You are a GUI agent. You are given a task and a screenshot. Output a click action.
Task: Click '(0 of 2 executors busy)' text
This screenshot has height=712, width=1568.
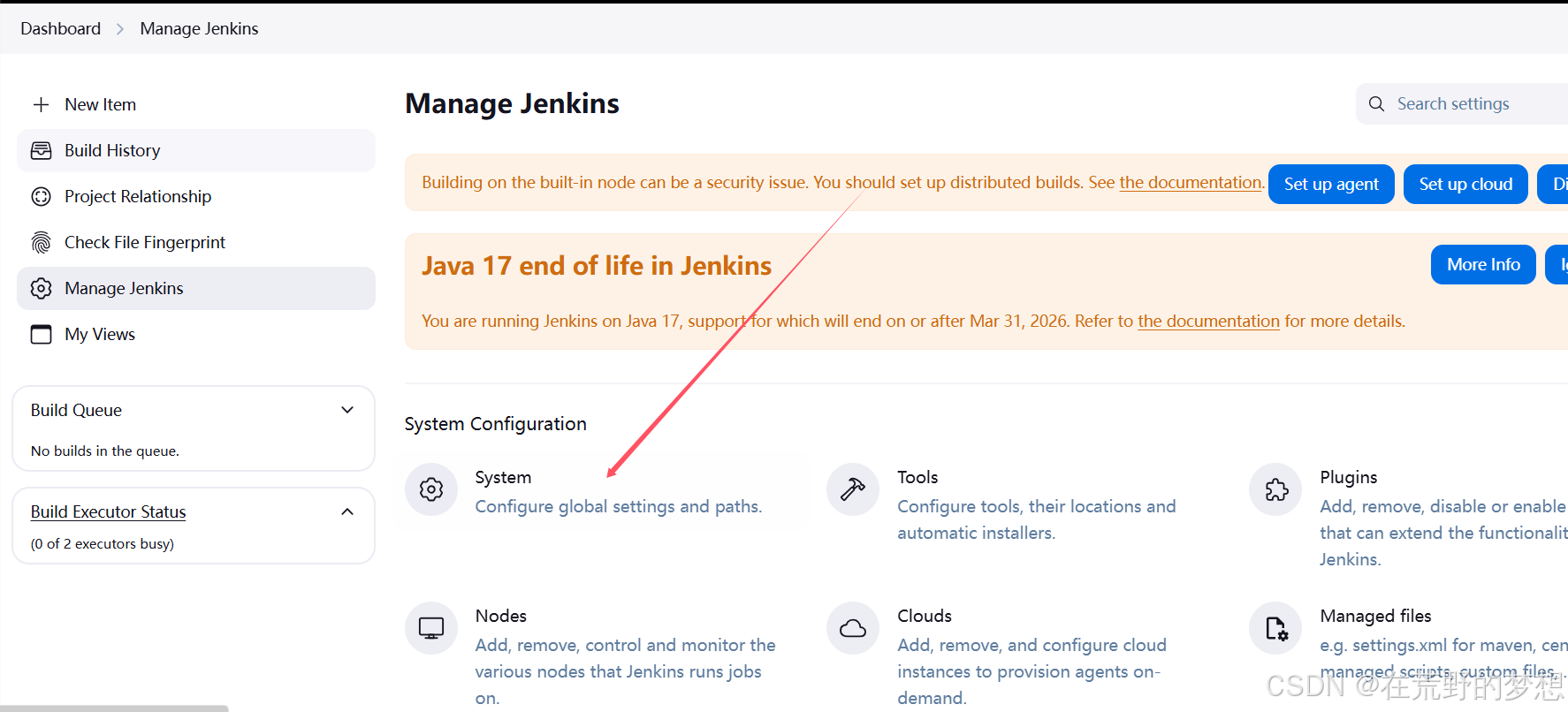(103, 543)
